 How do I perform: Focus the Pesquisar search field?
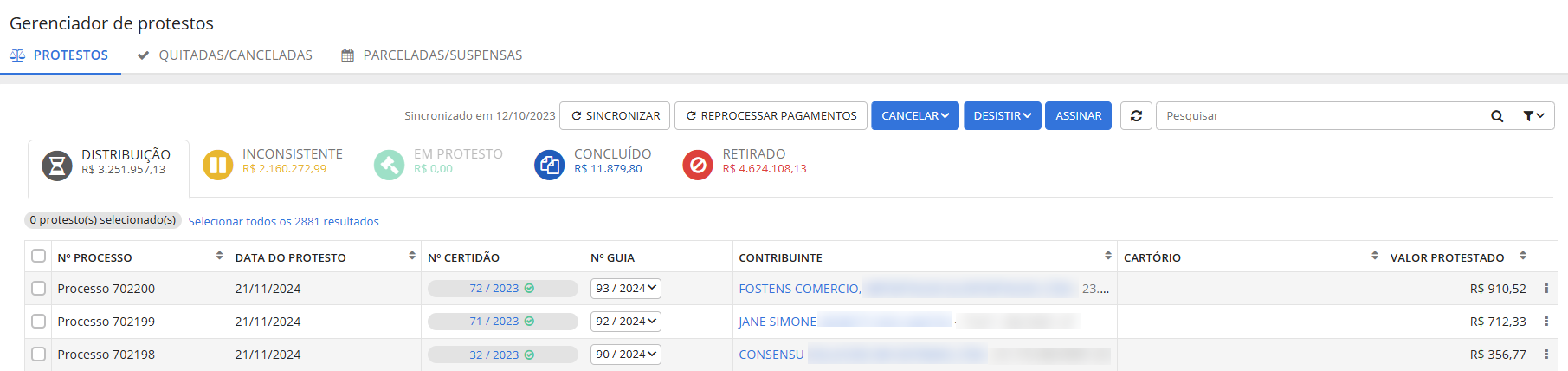[1318, 116]
